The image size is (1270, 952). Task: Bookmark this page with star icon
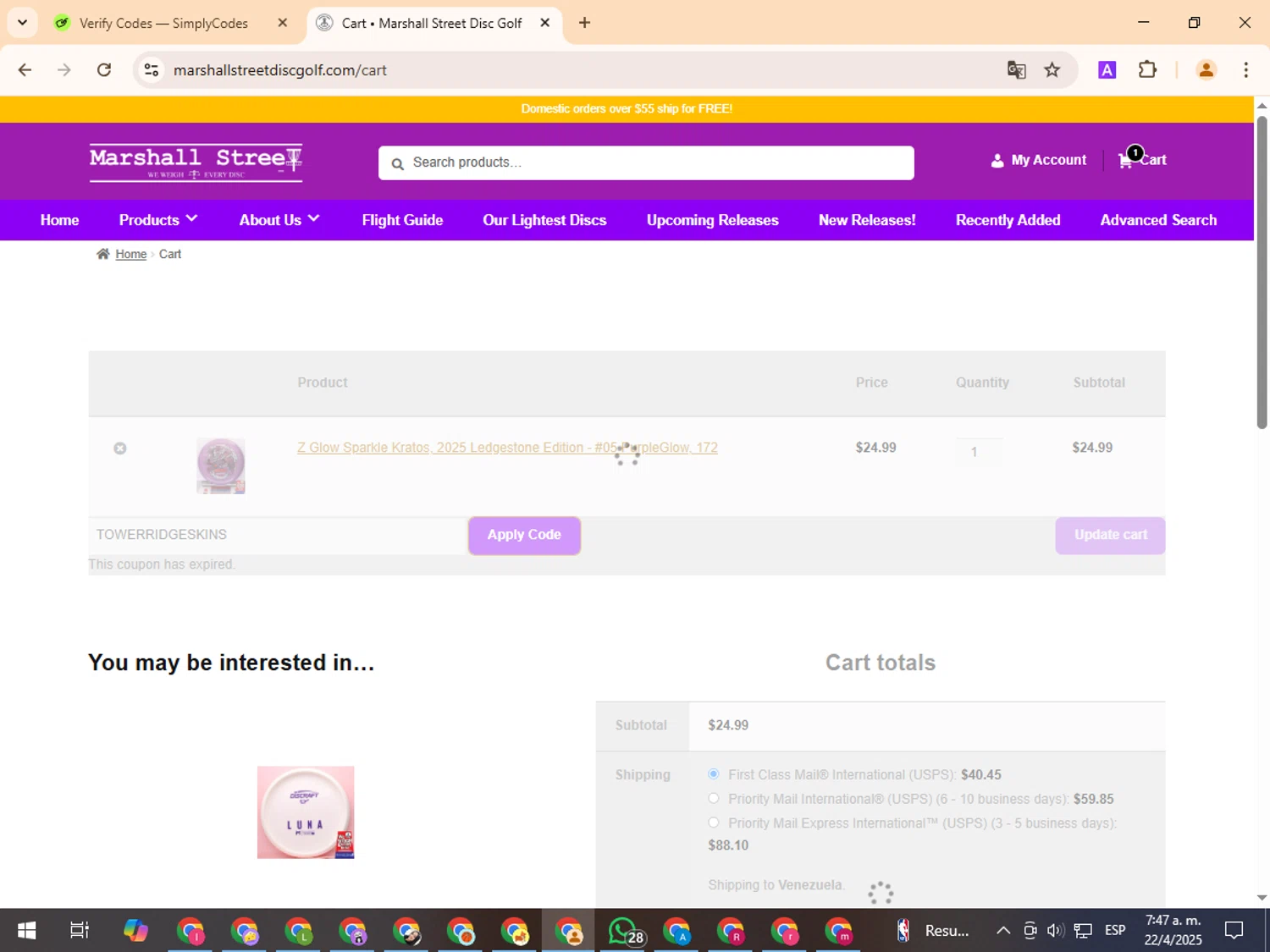pos(1052,70)
